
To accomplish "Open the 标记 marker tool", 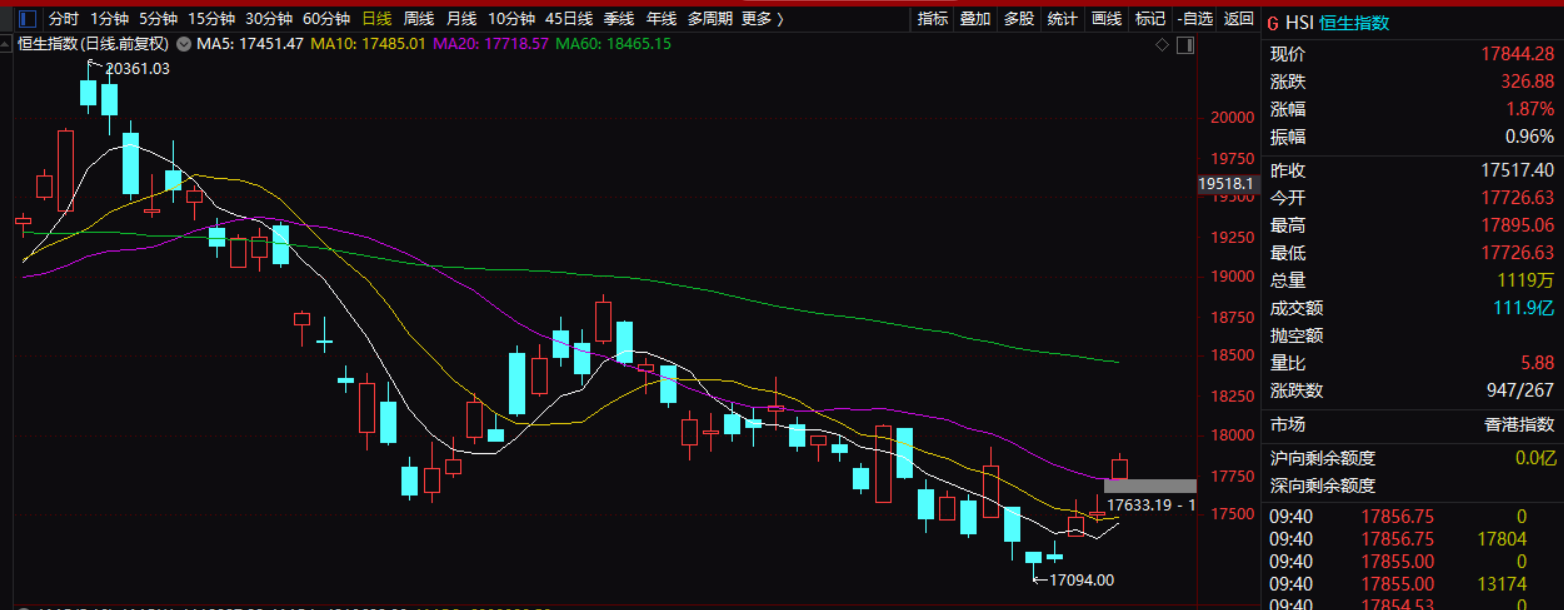I will point(1150,19).
